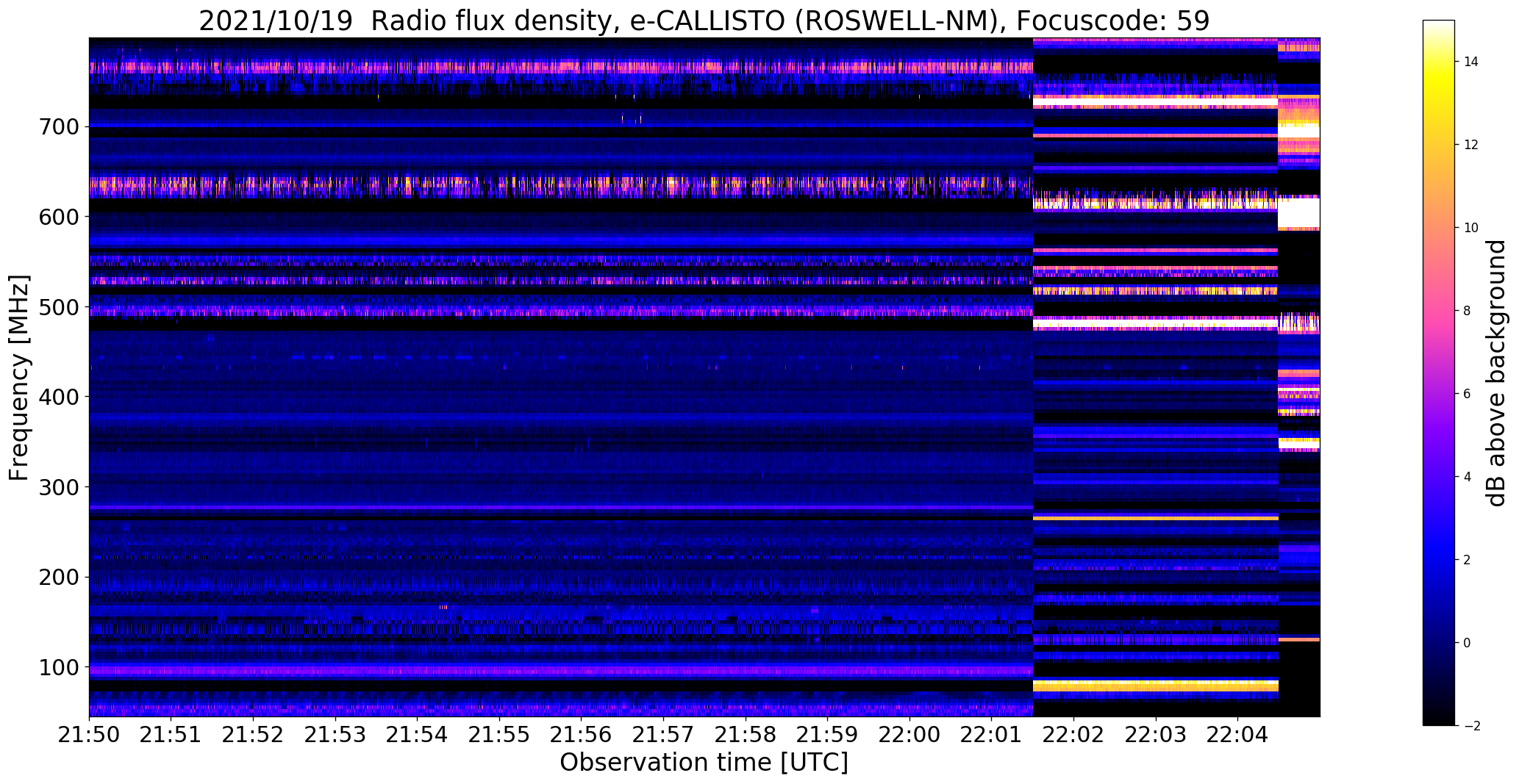Click the 22:04 time tick label
This screenshot has height=784, width=1519.
(1237, 734)
